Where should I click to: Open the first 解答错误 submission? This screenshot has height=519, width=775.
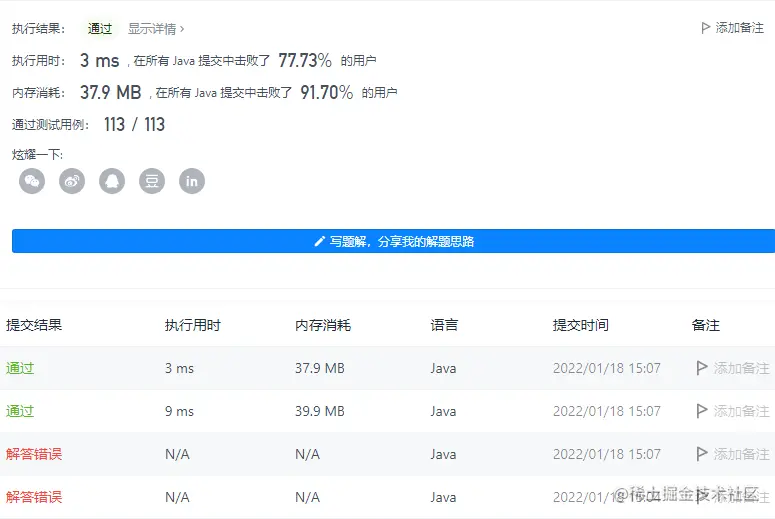[34, 454]
